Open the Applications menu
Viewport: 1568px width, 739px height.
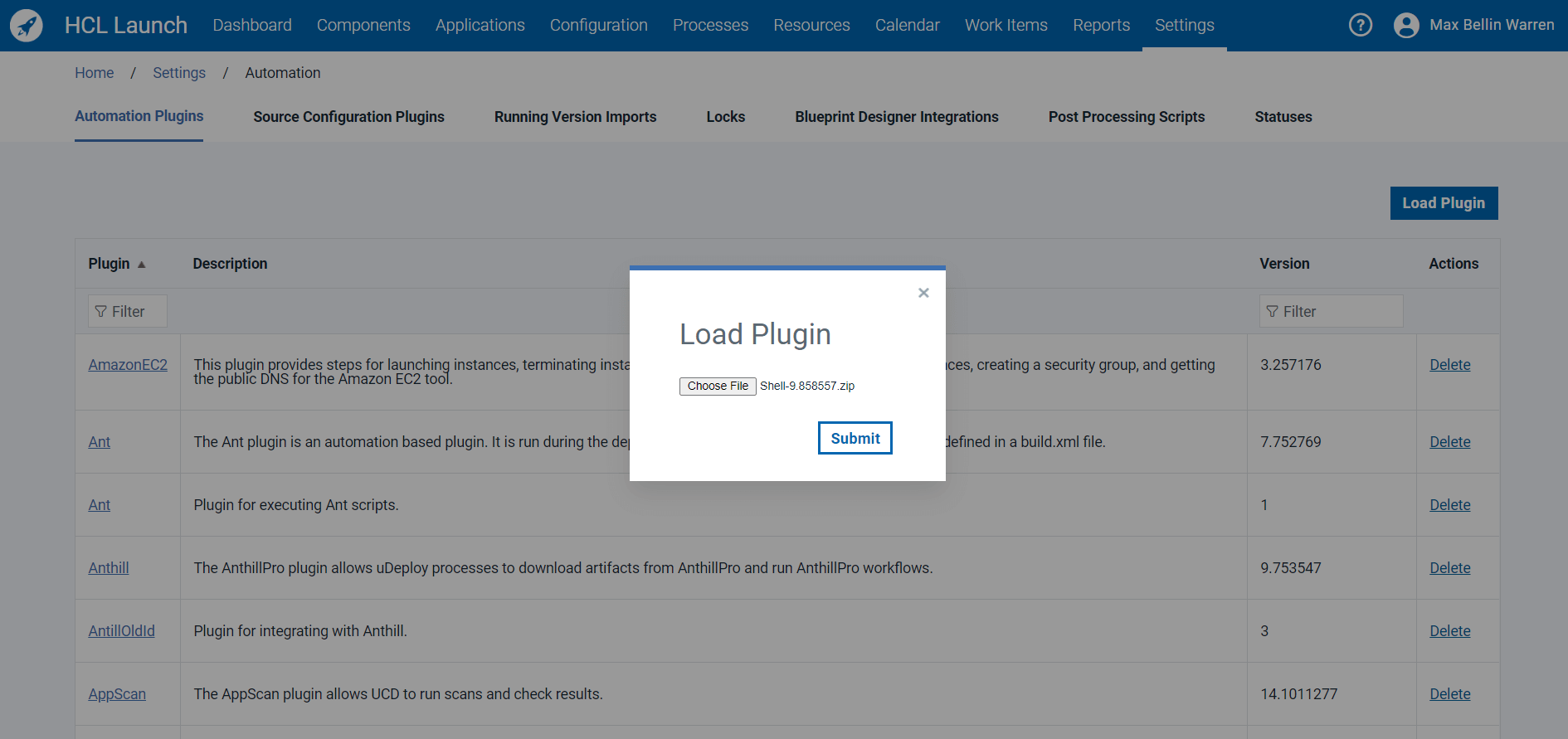pos(480,25)
